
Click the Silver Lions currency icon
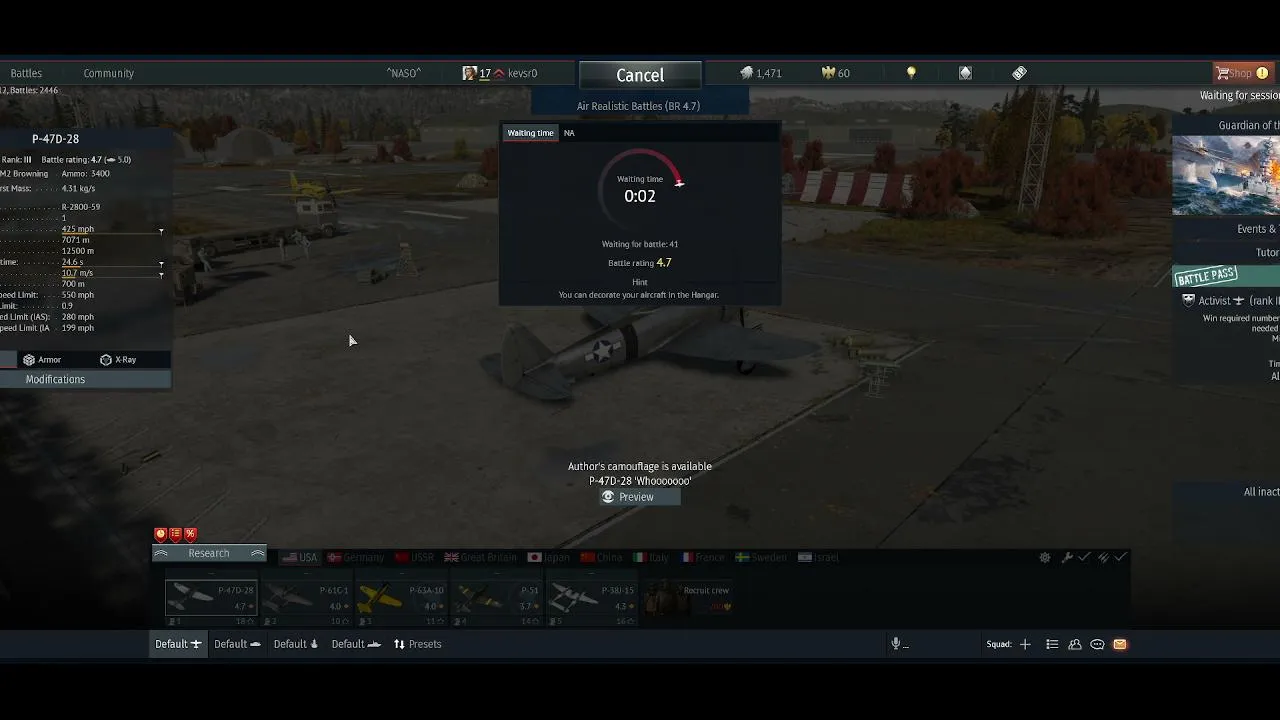click(746, 73)
